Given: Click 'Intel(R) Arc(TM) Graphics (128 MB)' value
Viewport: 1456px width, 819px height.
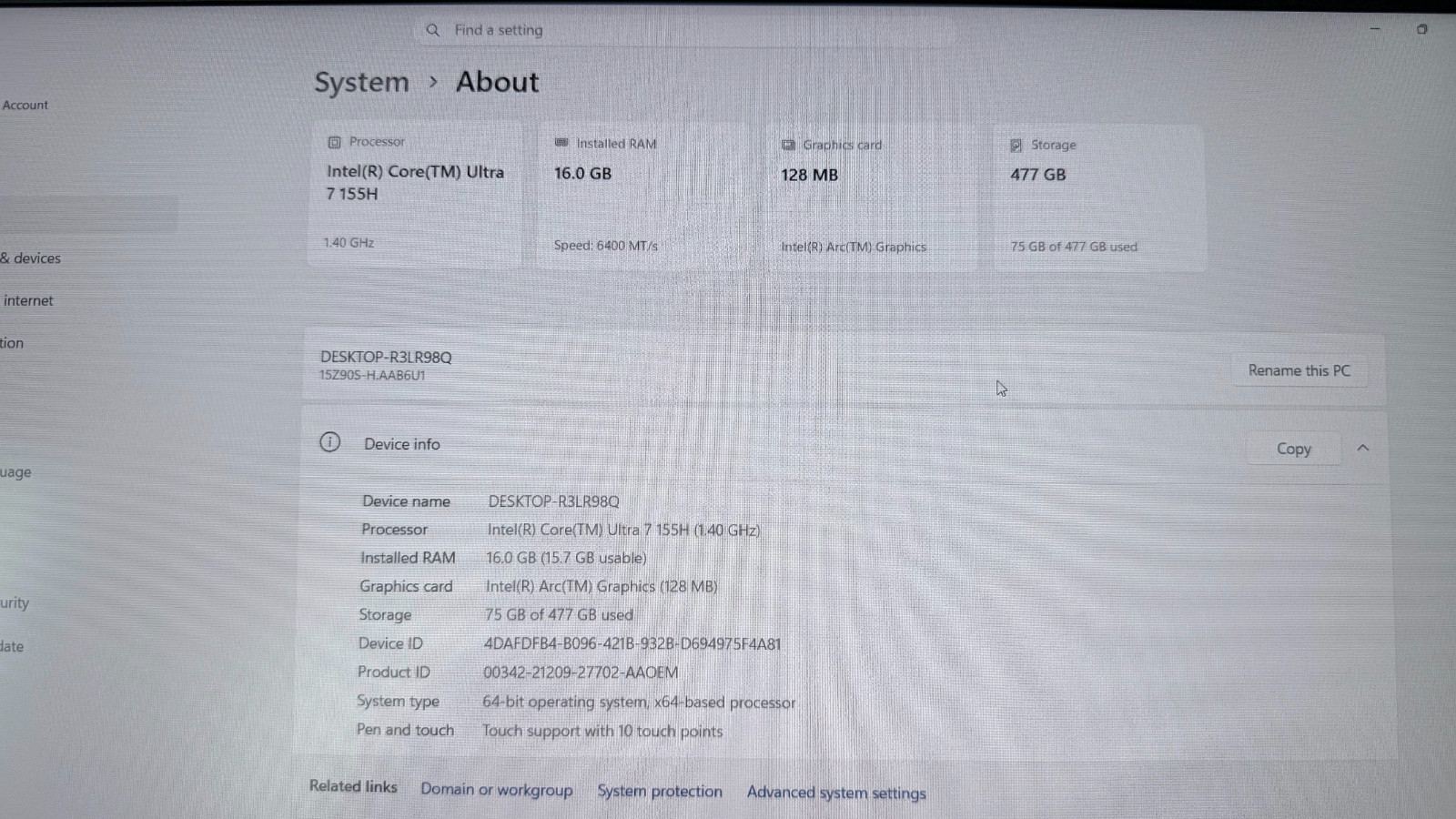Looking at the screenshot, I should [602, 587].
